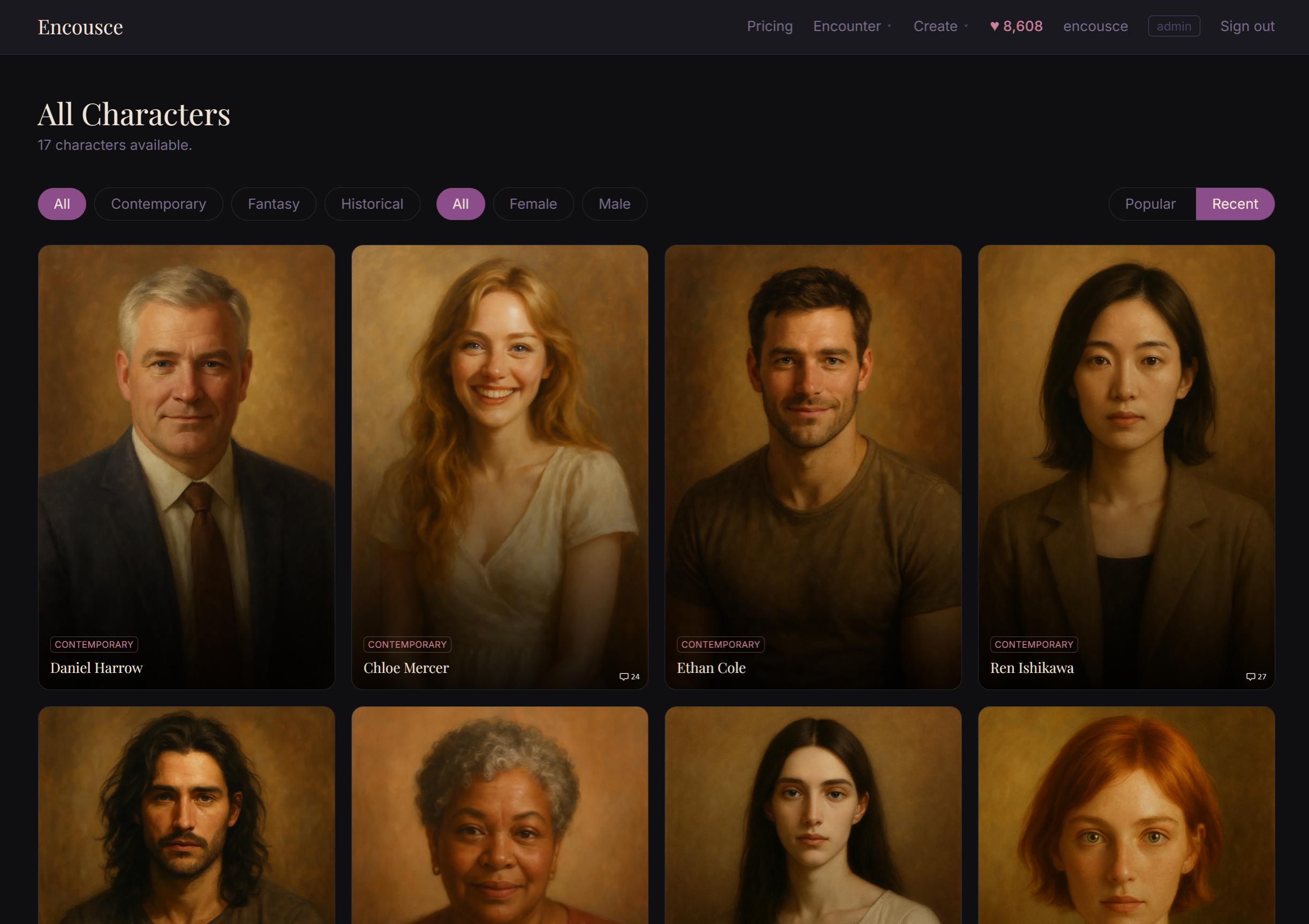Click Contemporary tag on Ren Ishikawa card

[x=1033, y=644]
